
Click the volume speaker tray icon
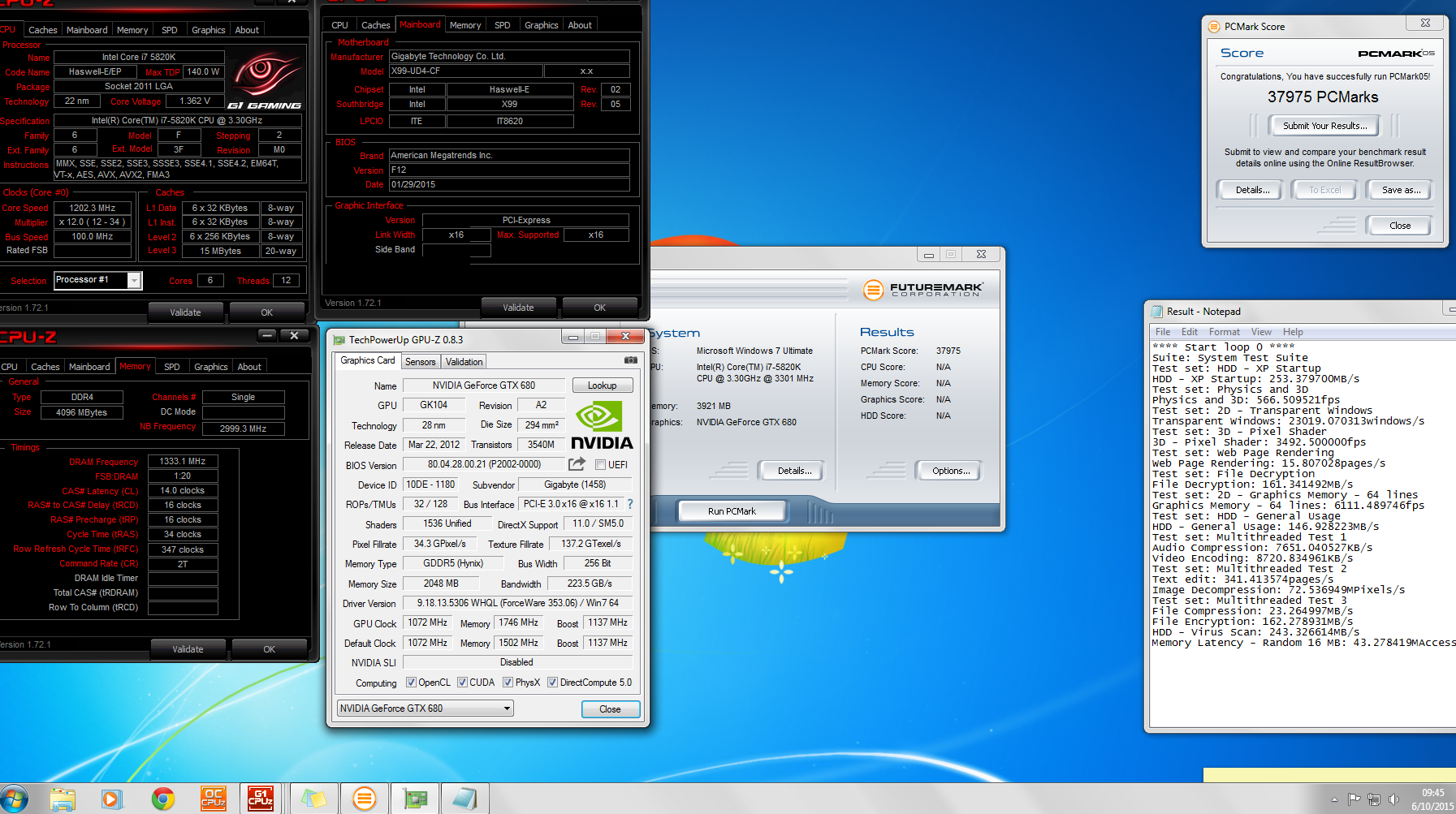pos(1393,799)
